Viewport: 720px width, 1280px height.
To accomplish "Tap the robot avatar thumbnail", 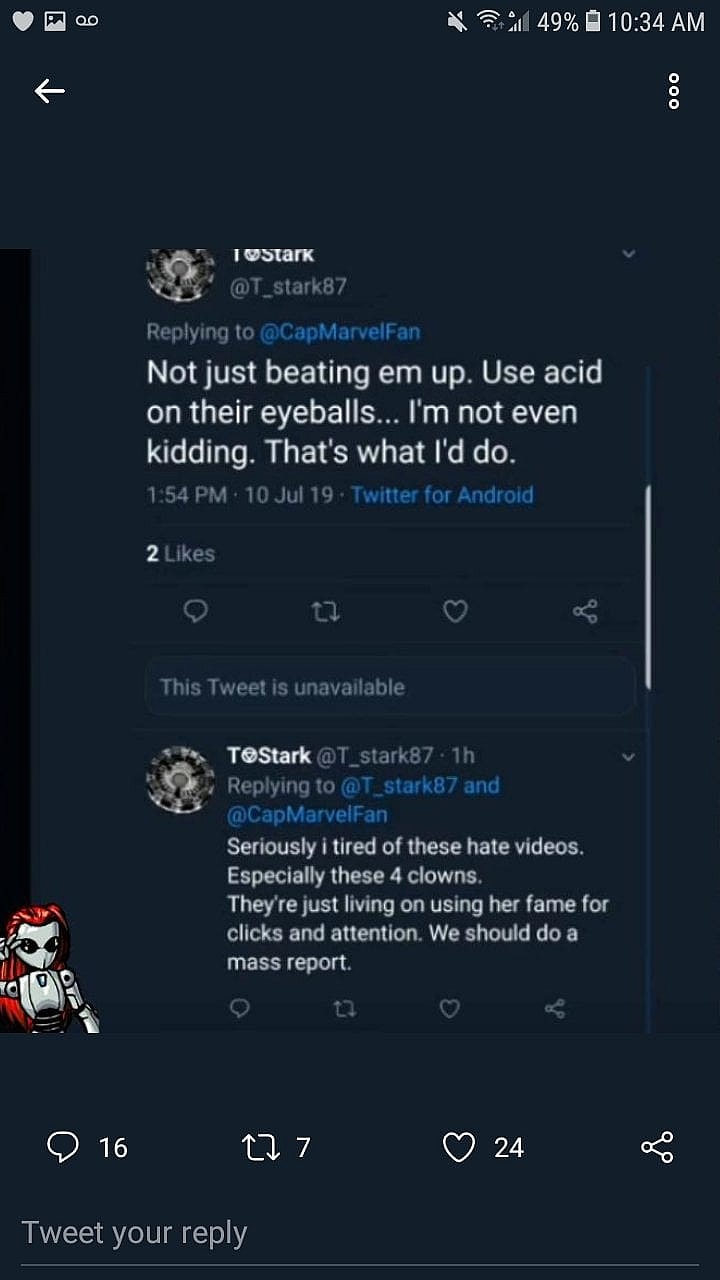I will [x=47, y=968].
